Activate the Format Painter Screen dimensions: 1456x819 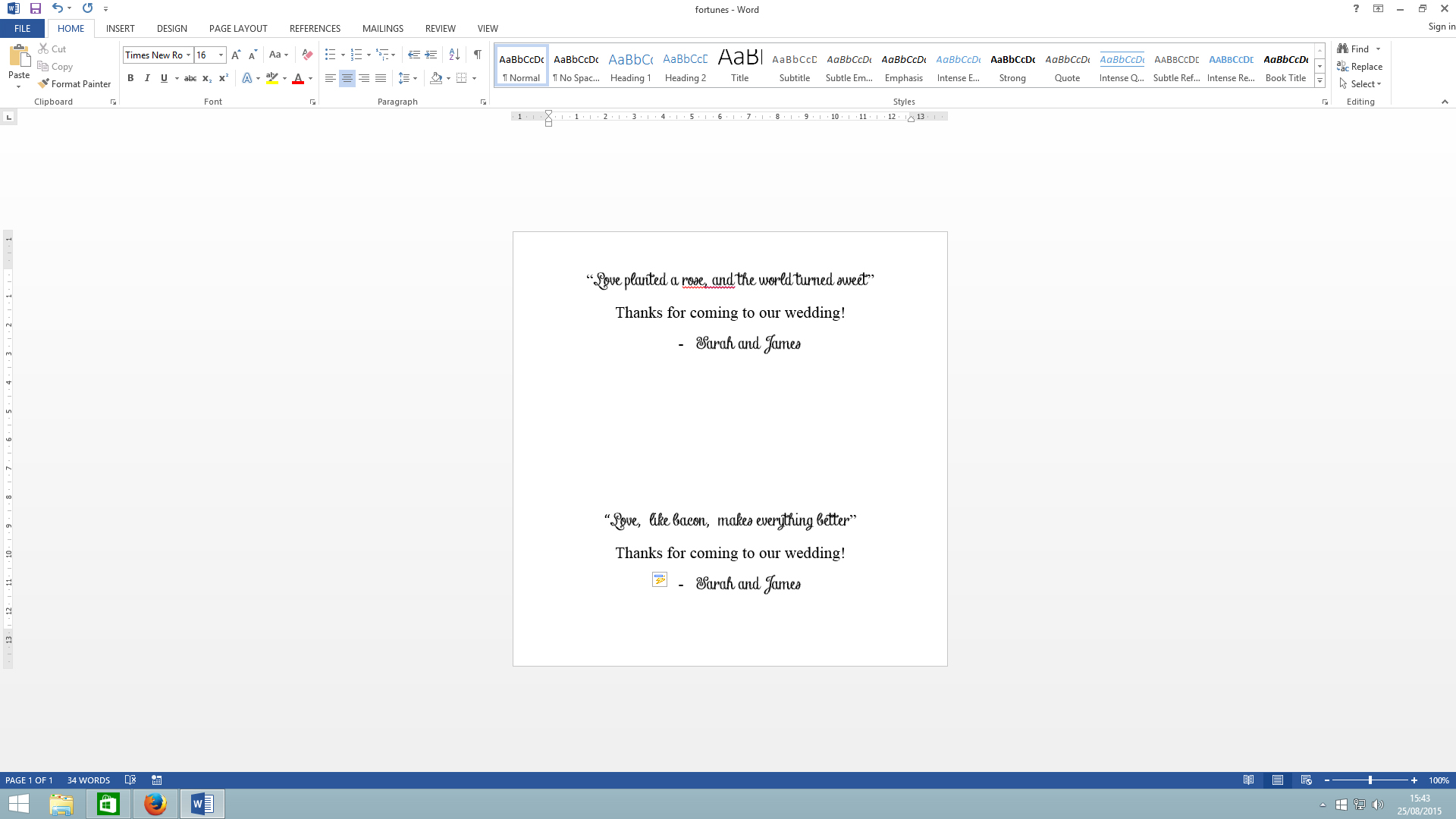(x=74, y=83)
